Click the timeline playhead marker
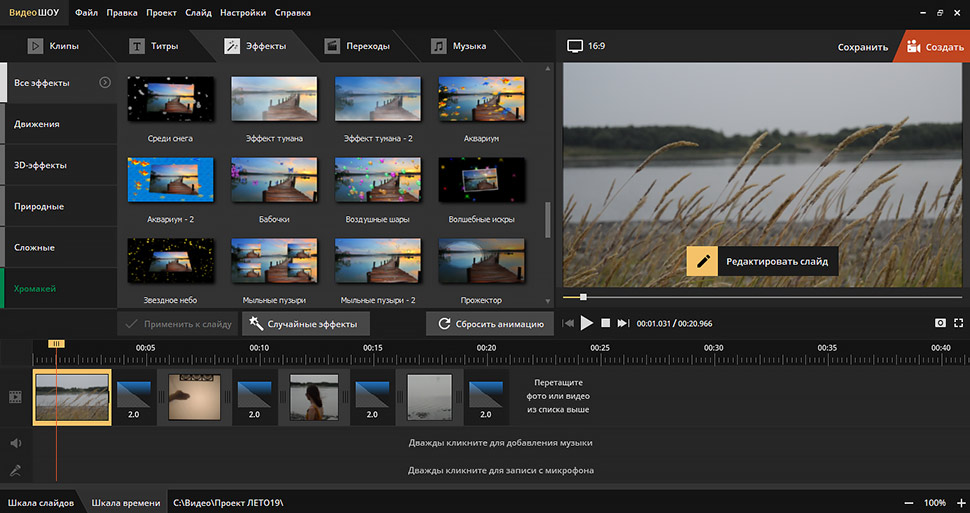Screen dimensions: 970x513 point(56,343)
